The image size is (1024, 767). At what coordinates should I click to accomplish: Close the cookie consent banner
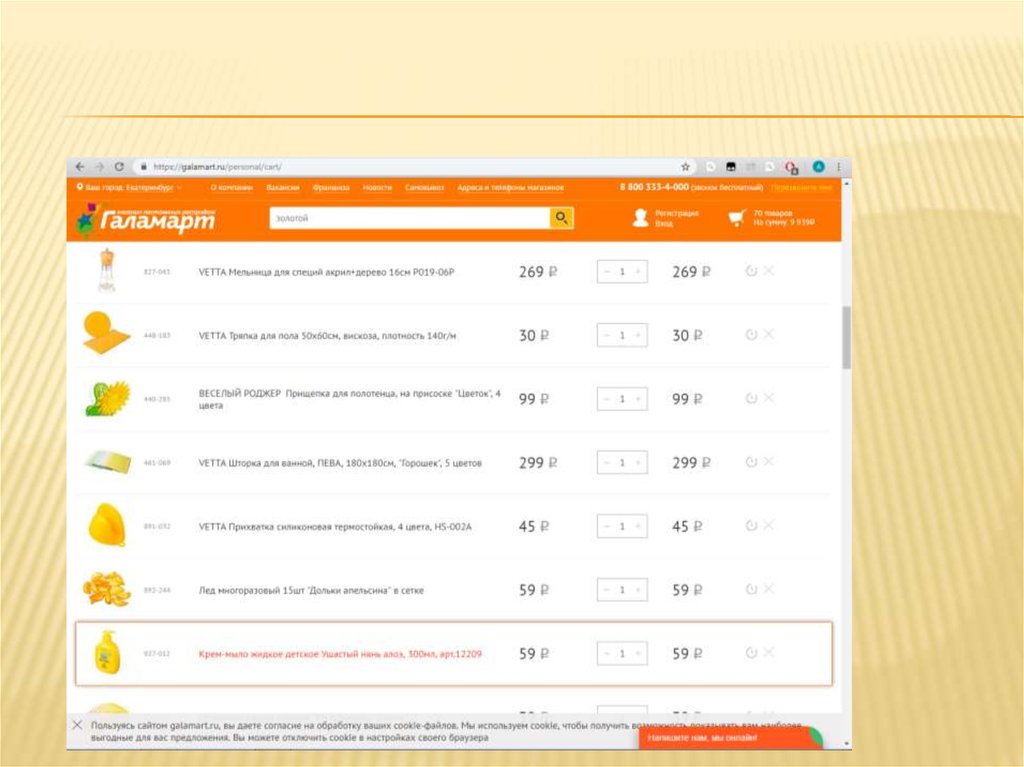click(78, 724)
